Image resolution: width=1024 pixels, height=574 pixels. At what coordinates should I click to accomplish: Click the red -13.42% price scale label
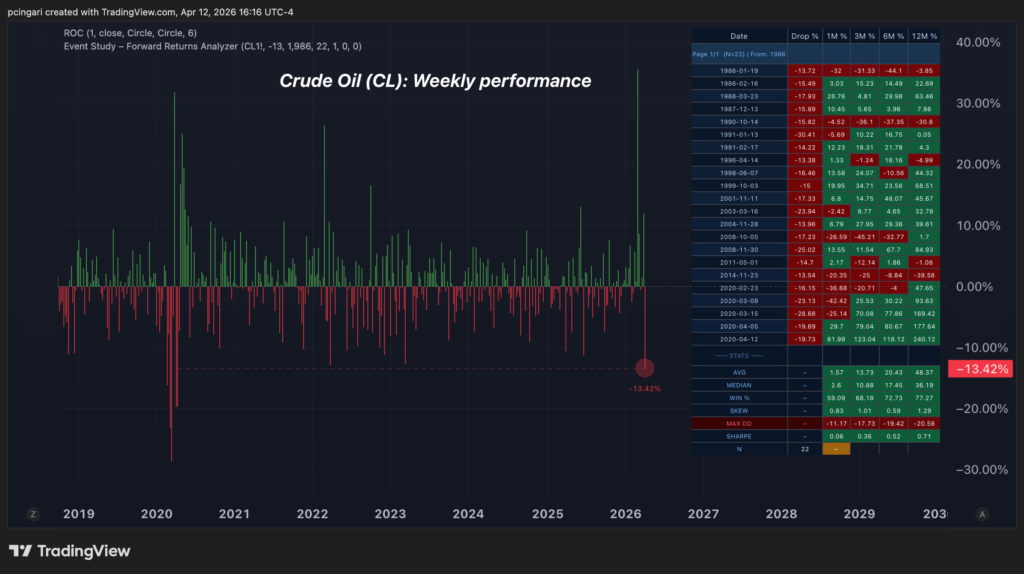(982, 369)
